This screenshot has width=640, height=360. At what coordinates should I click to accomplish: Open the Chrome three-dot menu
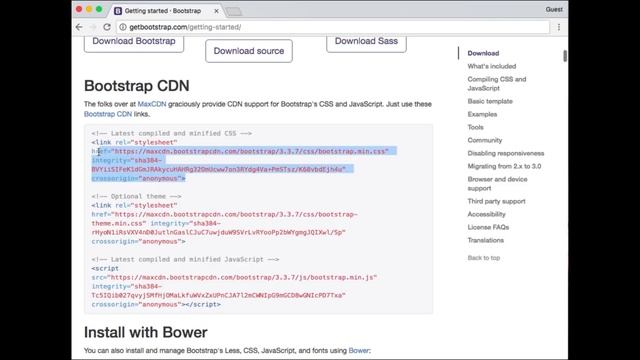tap(559, 27)
